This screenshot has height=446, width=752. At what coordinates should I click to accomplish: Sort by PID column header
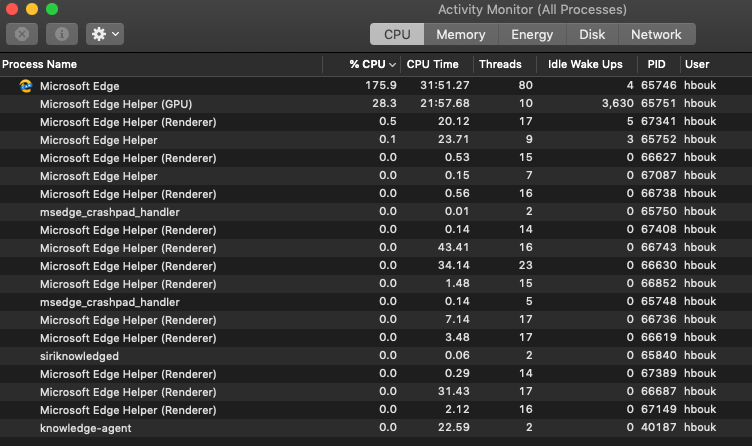pyautogui.click(x=658, y=64)
